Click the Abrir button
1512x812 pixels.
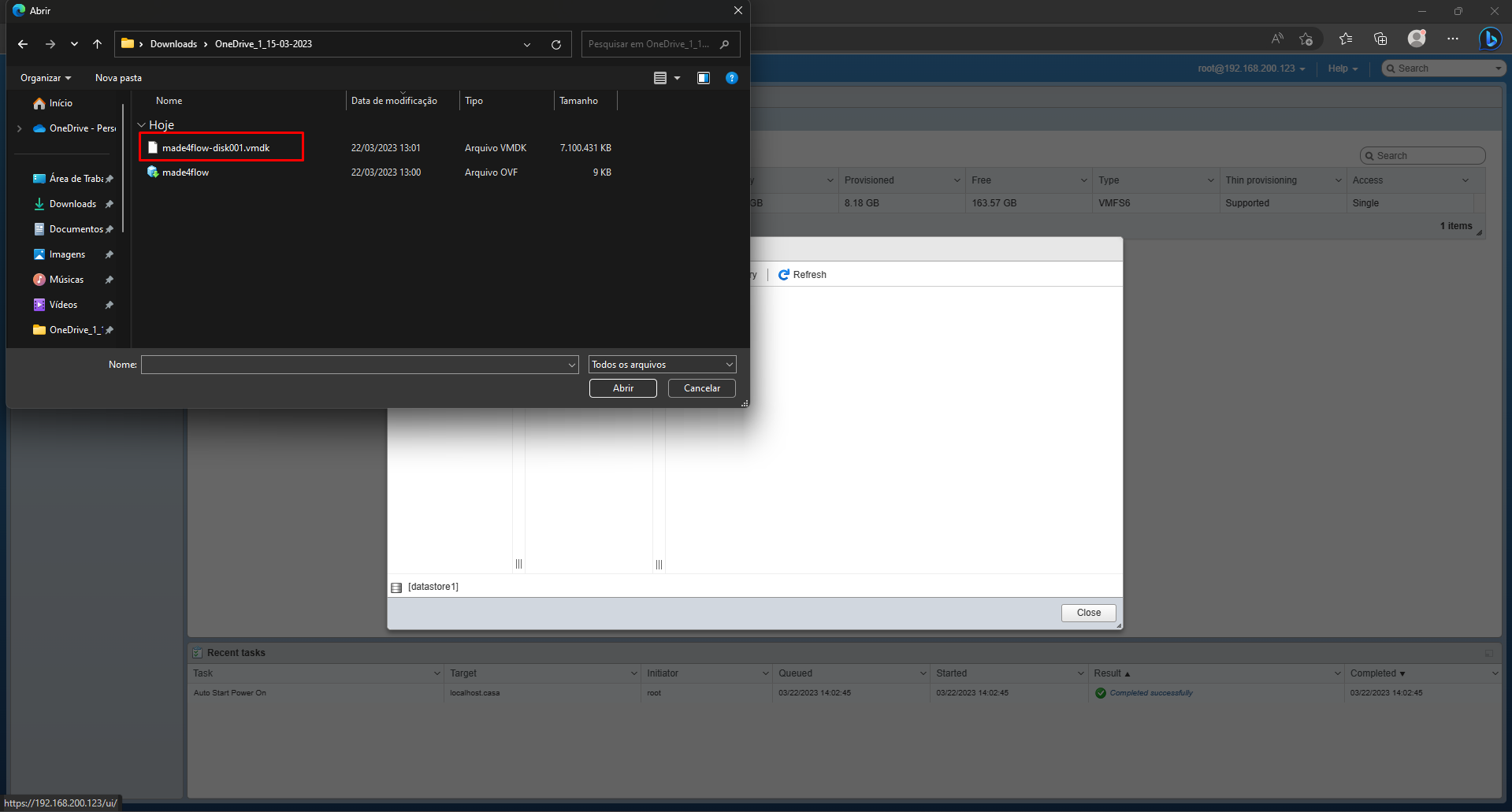[622, 387]
